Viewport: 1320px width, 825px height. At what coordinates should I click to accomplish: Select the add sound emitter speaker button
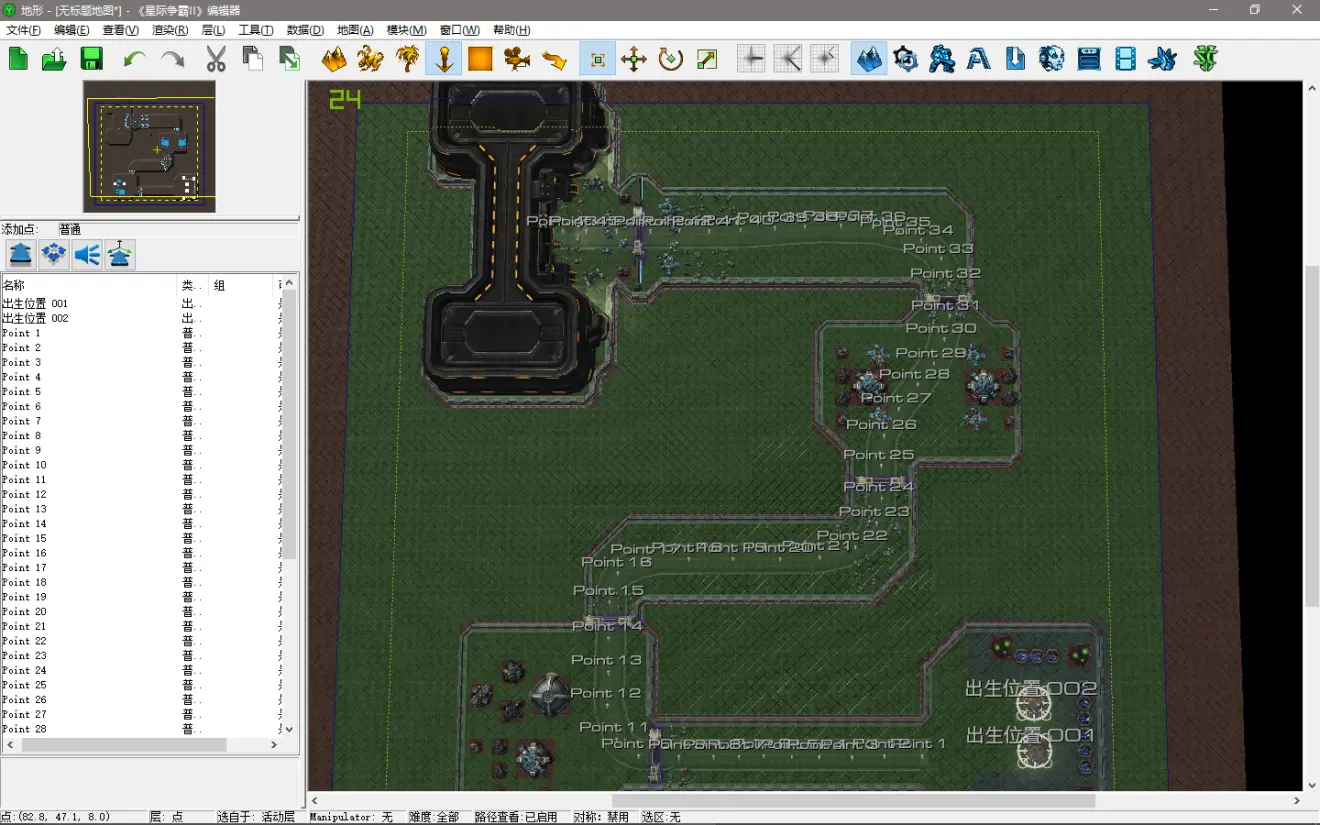pos(87,255)
